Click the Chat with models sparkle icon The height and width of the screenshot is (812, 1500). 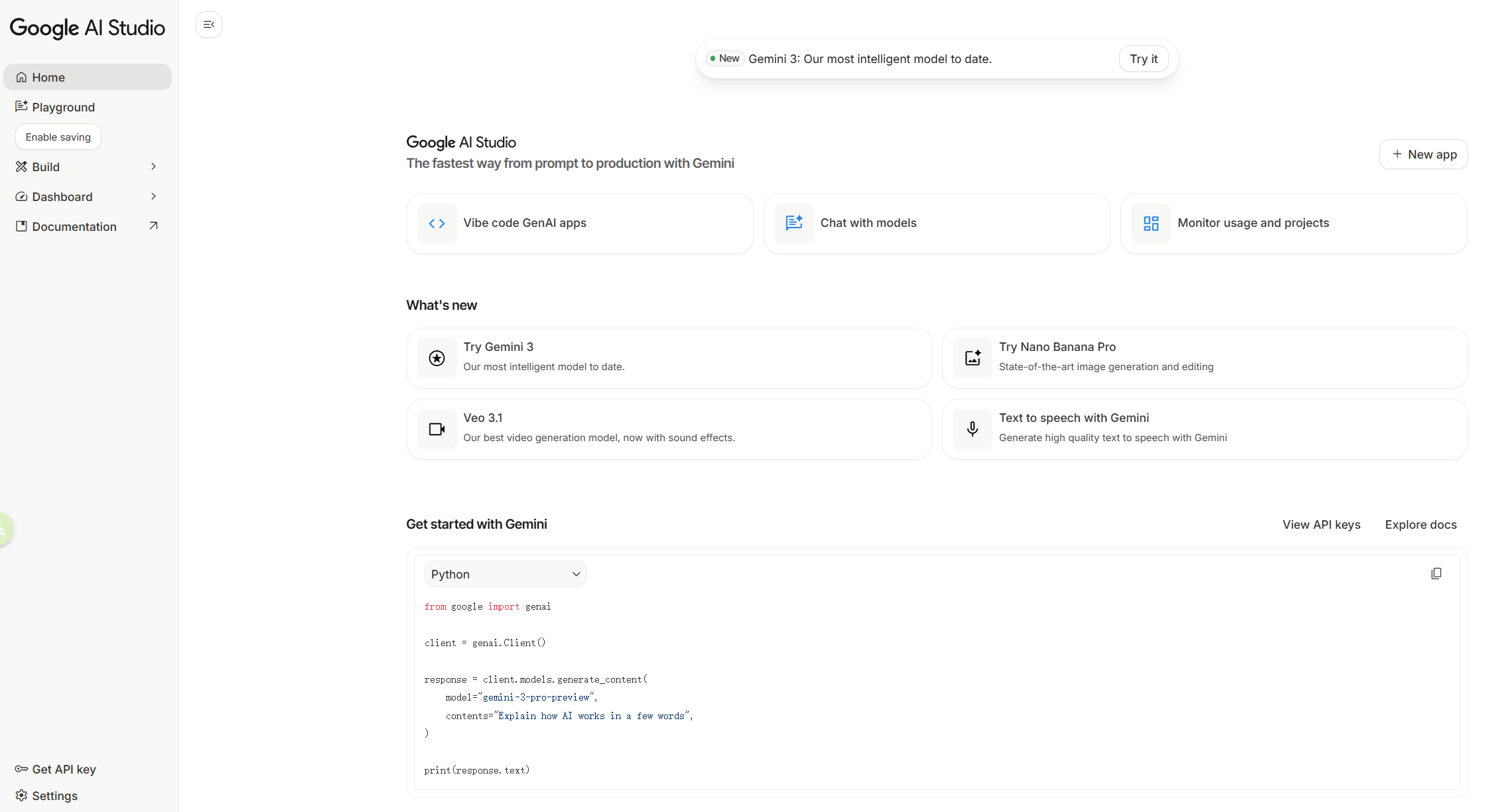[793, 224]
